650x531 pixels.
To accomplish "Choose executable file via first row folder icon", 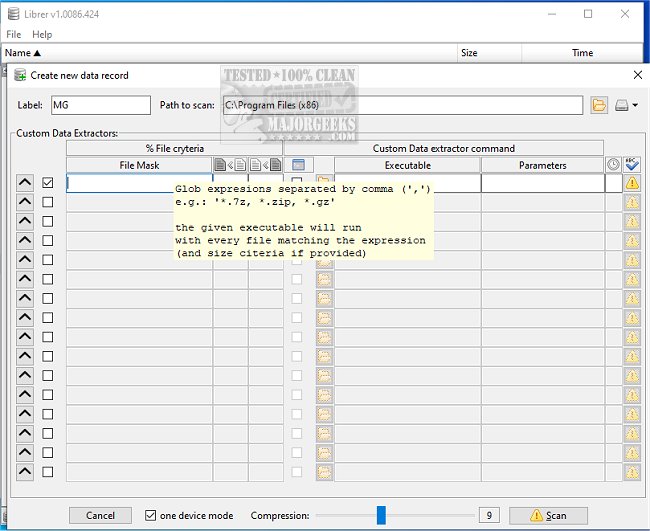I will coord(324,183).
